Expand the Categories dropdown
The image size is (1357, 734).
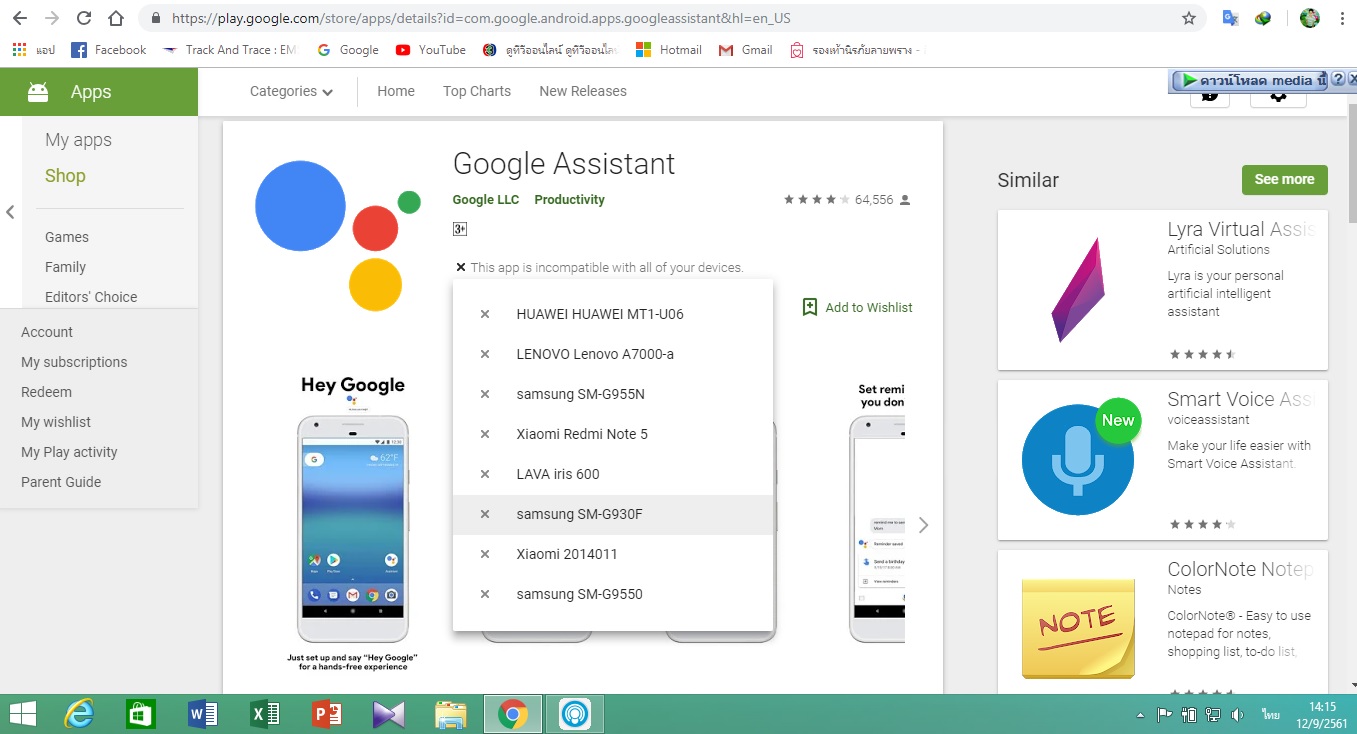(x=291, y=91)
